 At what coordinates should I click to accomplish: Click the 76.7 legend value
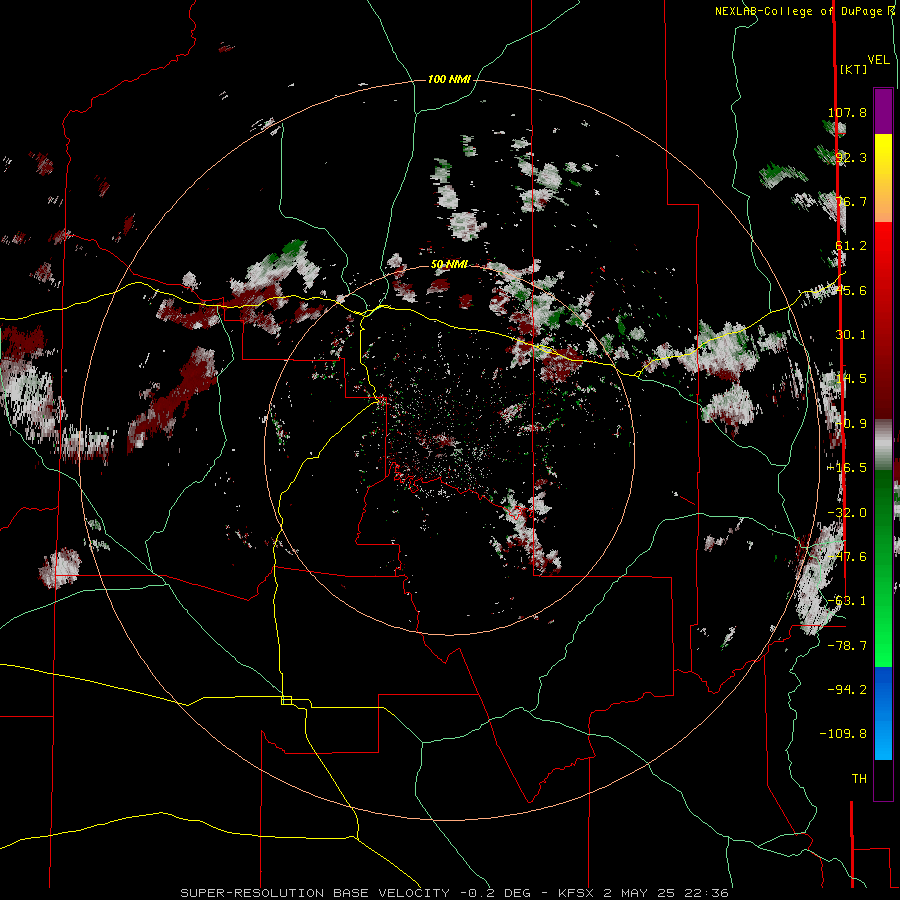tap(851, 201)
